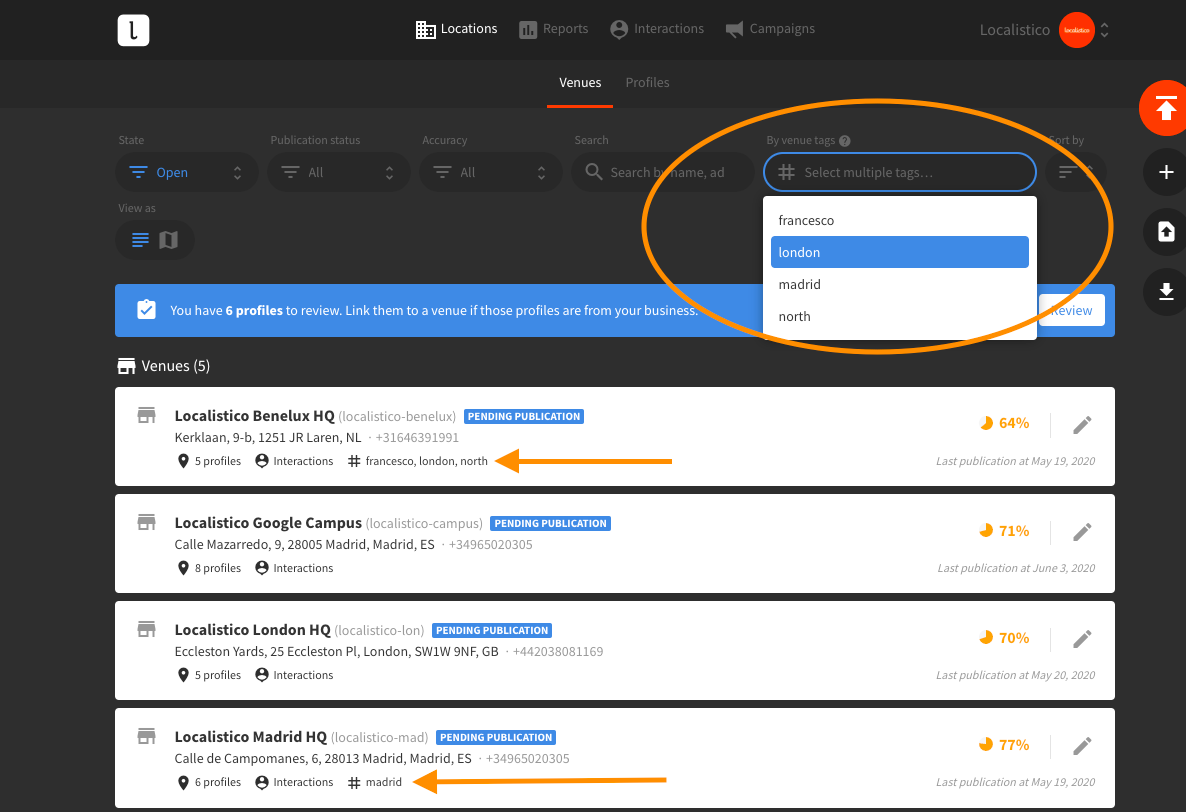1186x812 pixels.
Task: Click Madrid HQ Pending Publication badge
Action: coord(496,737)
